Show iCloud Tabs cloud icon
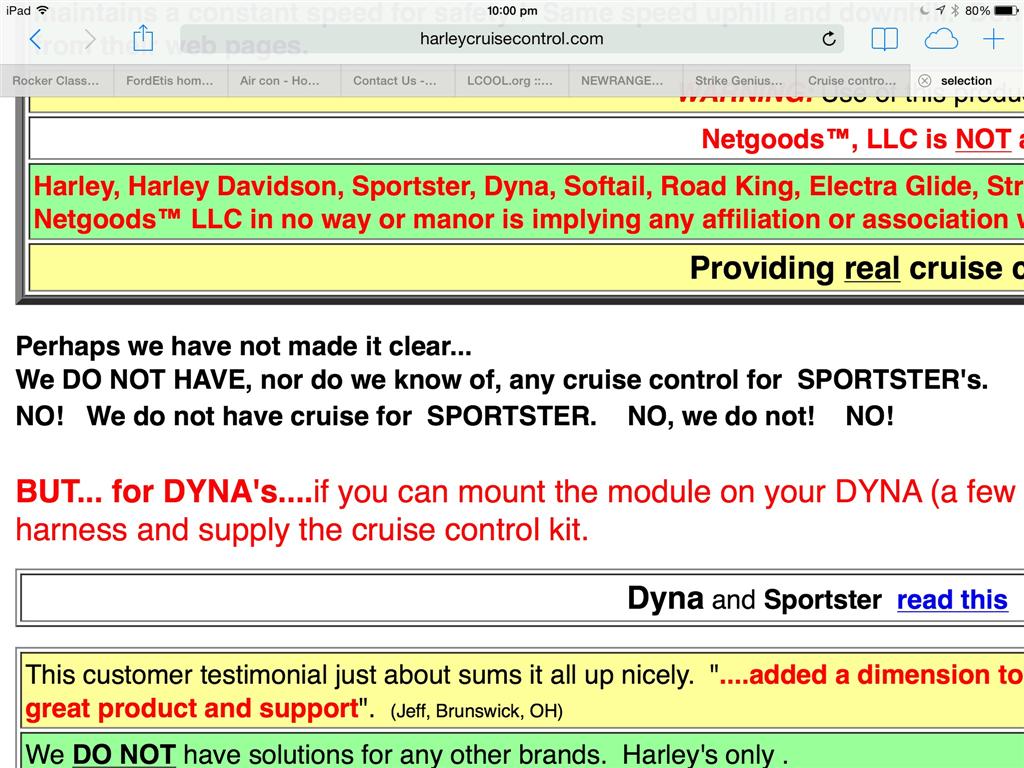1024x768 pixels. [x=941, y=39]
